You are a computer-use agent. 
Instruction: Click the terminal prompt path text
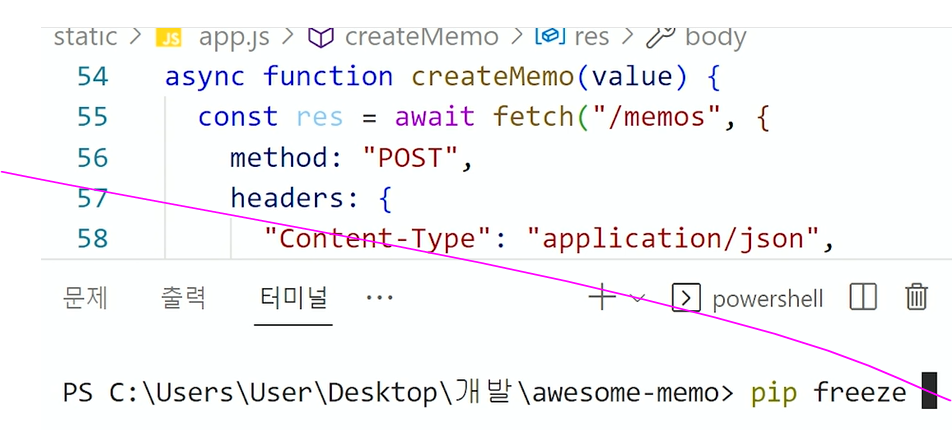[398, 394]
